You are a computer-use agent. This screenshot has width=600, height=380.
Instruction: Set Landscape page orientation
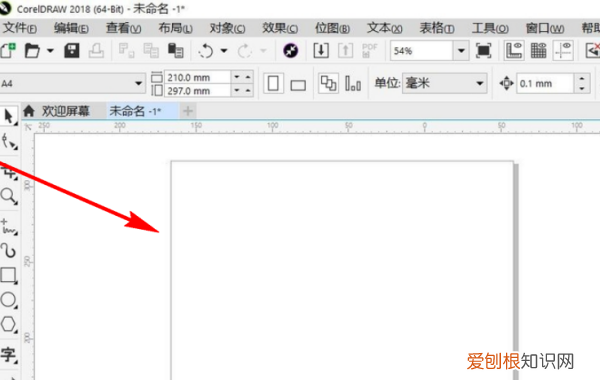point(298,85)
